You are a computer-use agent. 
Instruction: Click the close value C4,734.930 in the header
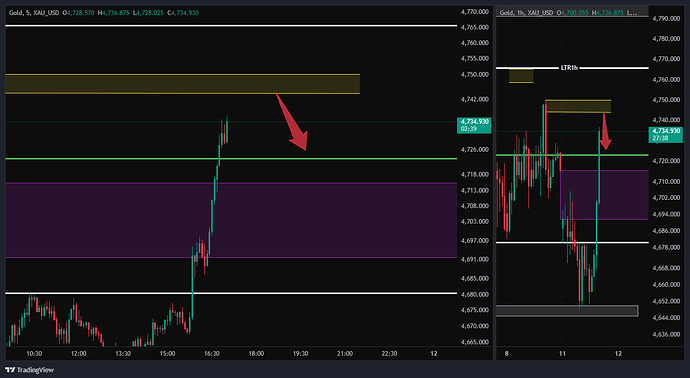[x=184, y=13]
